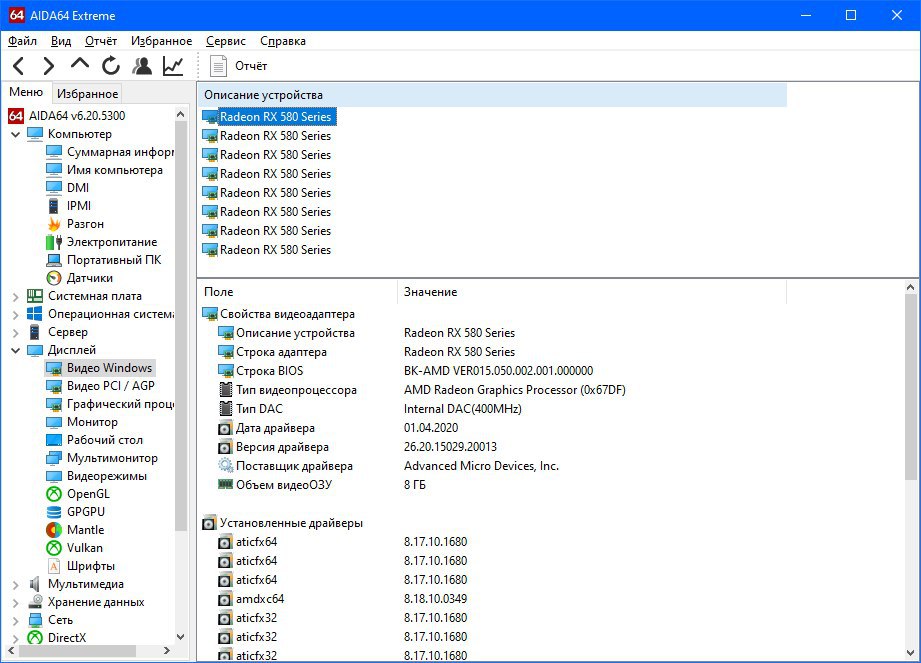Viewport: 921px width, 663px height.
Task: Open the Mantle page
Action: click(x=75, y=530)
